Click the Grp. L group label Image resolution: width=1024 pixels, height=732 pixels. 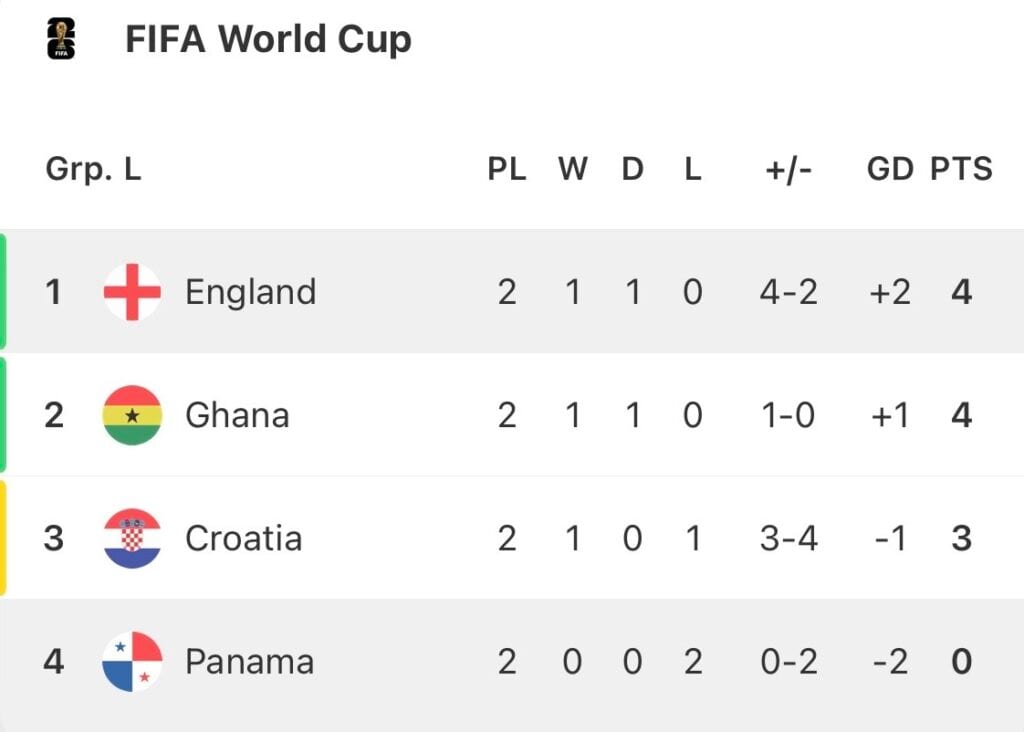coord(93,169)
